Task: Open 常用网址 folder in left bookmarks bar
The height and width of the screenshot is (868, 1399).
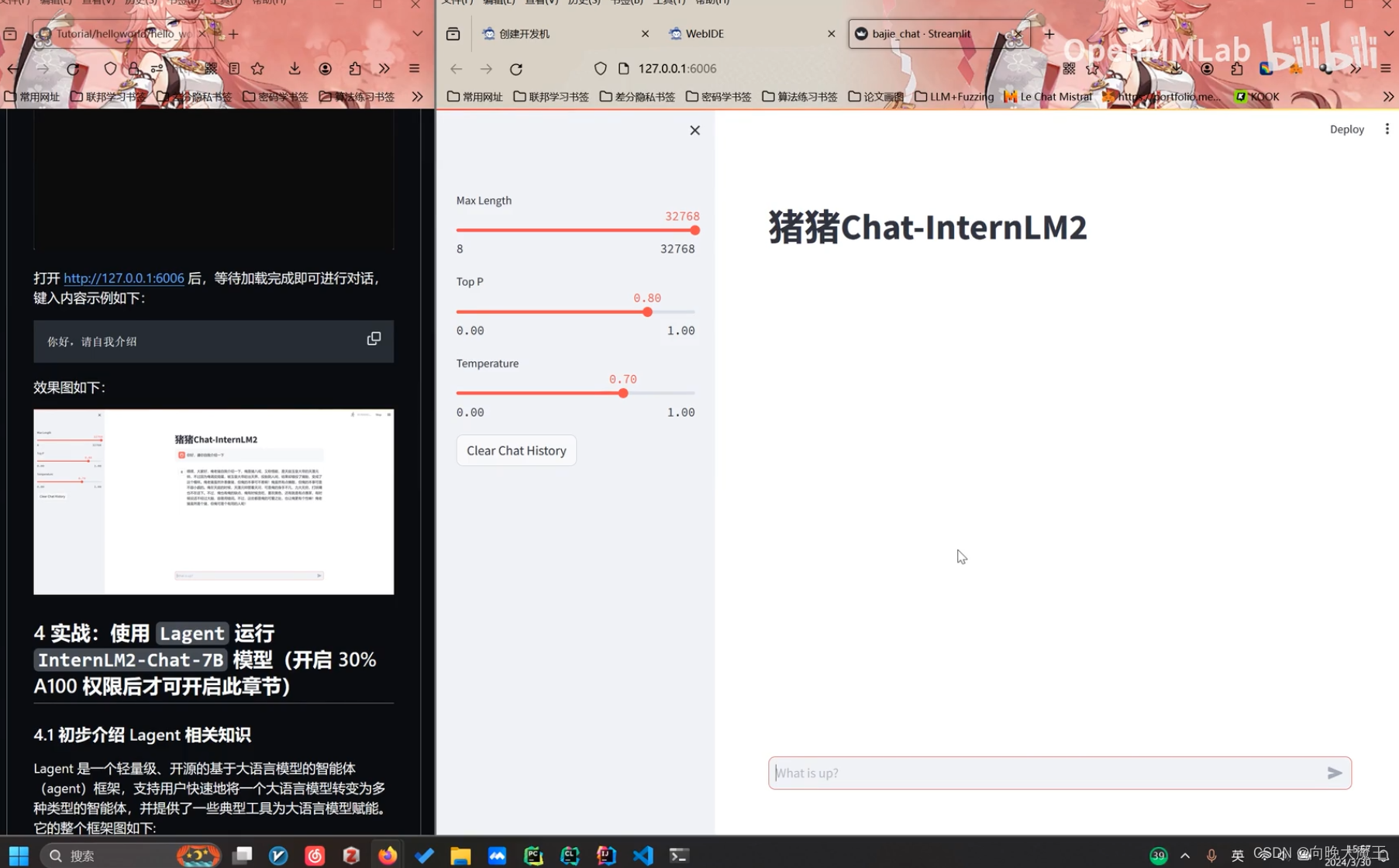Action: pos(32,97)
